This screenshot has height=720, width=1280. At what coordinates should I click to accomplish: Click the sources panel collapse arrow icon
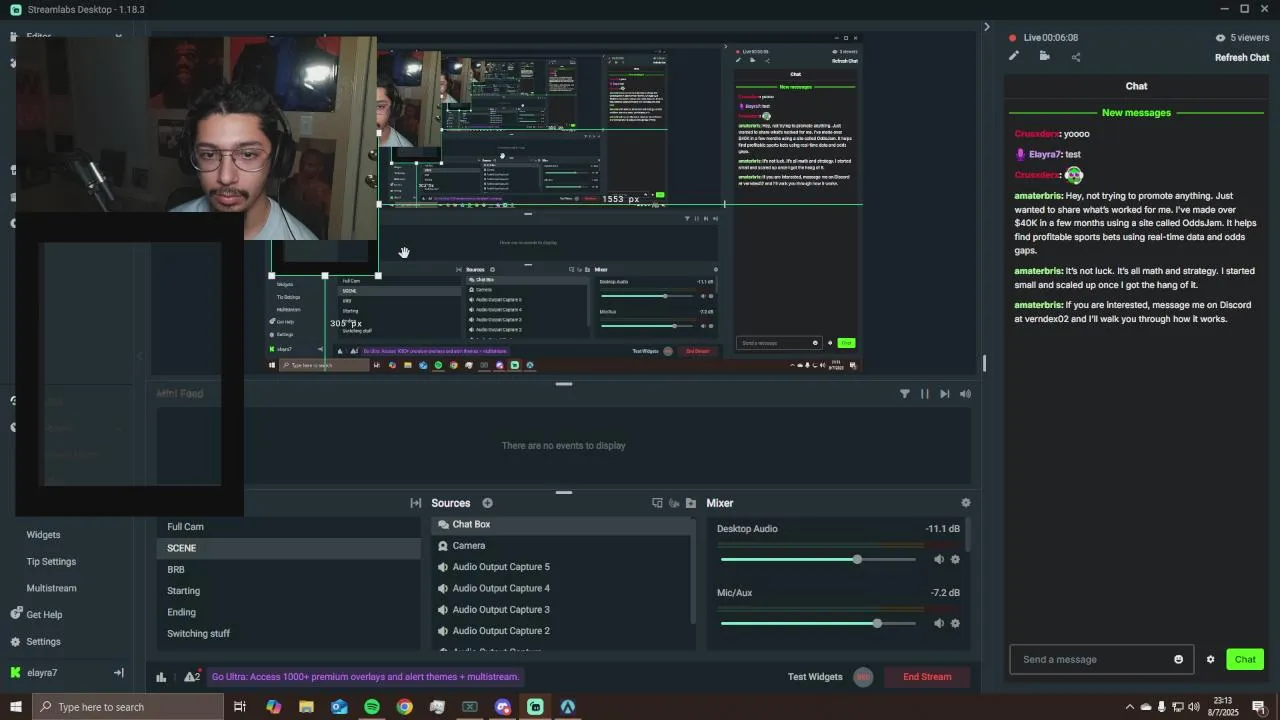[x=416, y=503]
